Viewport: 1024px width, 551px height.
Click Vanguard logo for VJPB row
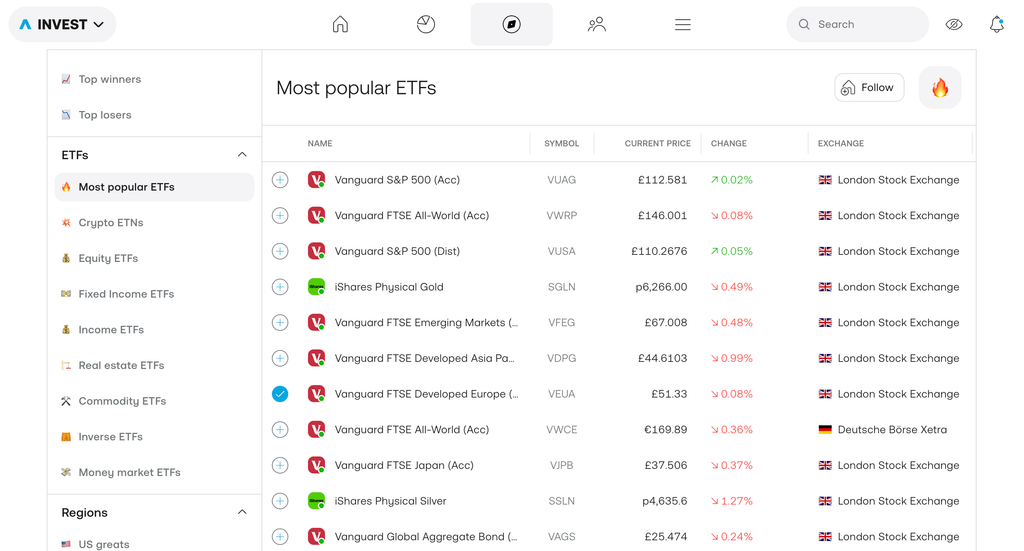tap(316, 465)
